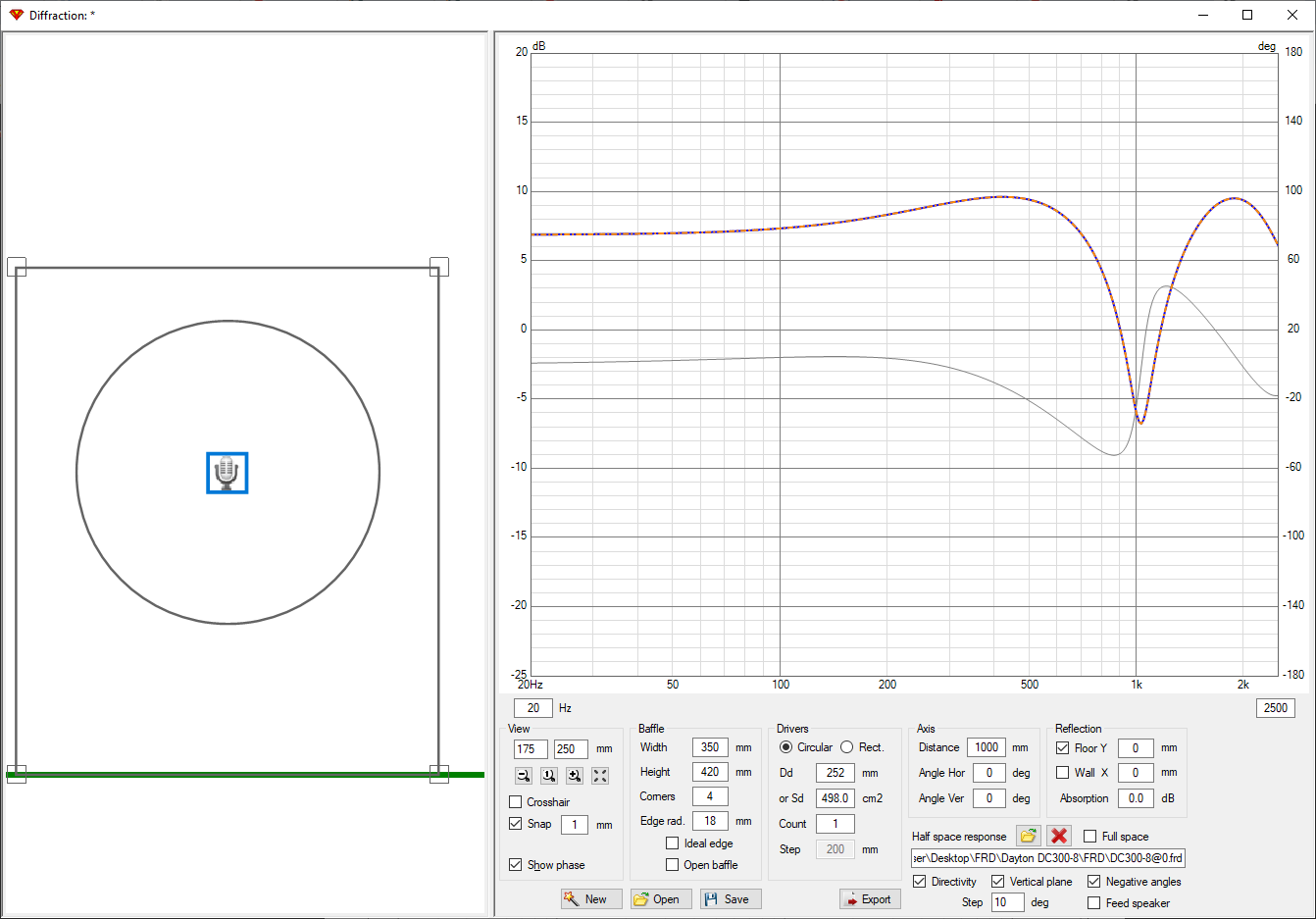Click the zoom in magnifier icon
This screenshot has width=1316, height=919.
click(575, 776)
